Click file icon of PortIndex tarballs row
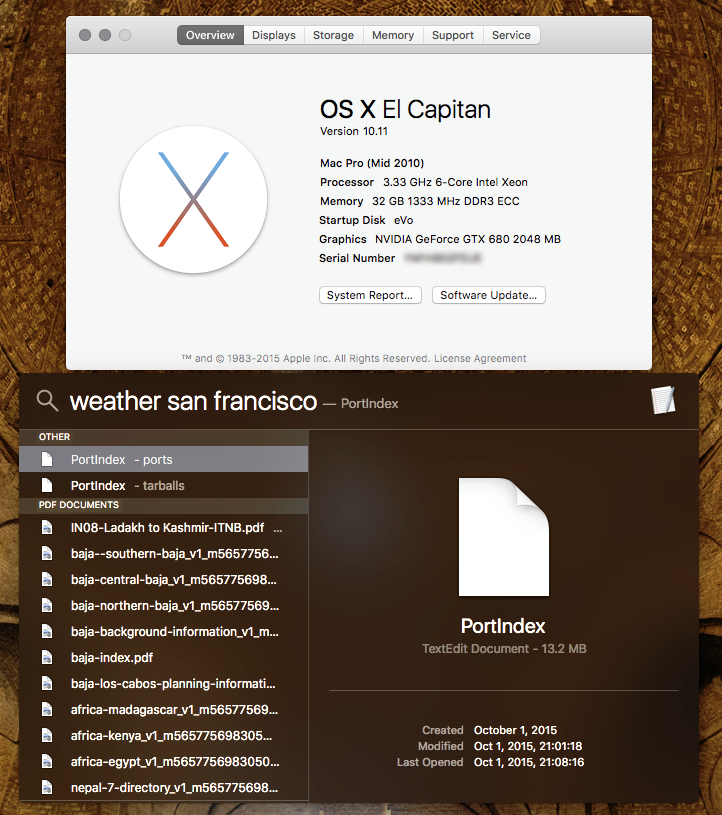 click(x=47, y=485)
